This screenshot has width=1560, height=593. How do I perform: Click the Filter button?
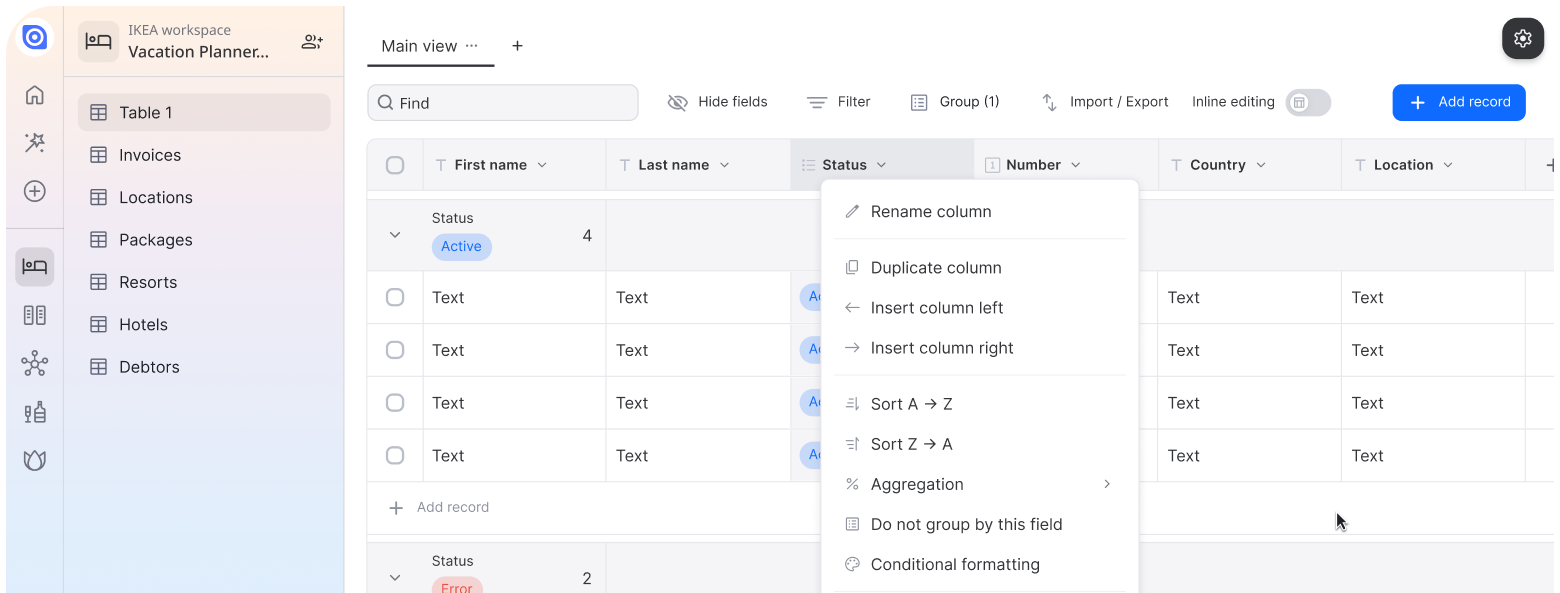point(839,102)
